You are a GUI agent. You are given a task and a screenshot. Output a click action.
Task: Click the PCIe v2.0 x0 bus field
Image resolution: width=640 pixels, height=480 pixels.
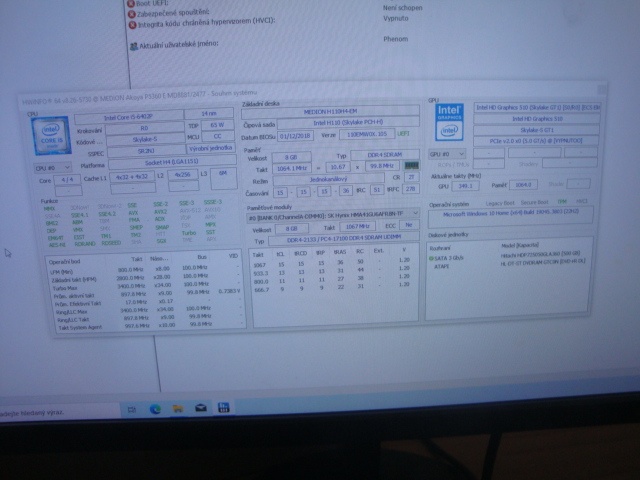[x=536, y=141]
